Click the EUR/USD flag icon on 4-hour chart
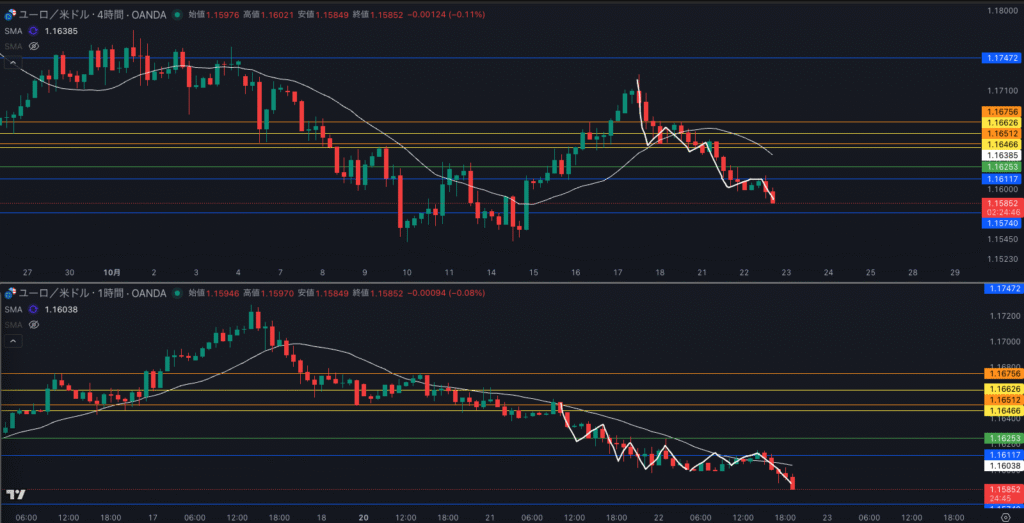Viewport: 1024px width, 523px height. (11, 15)
